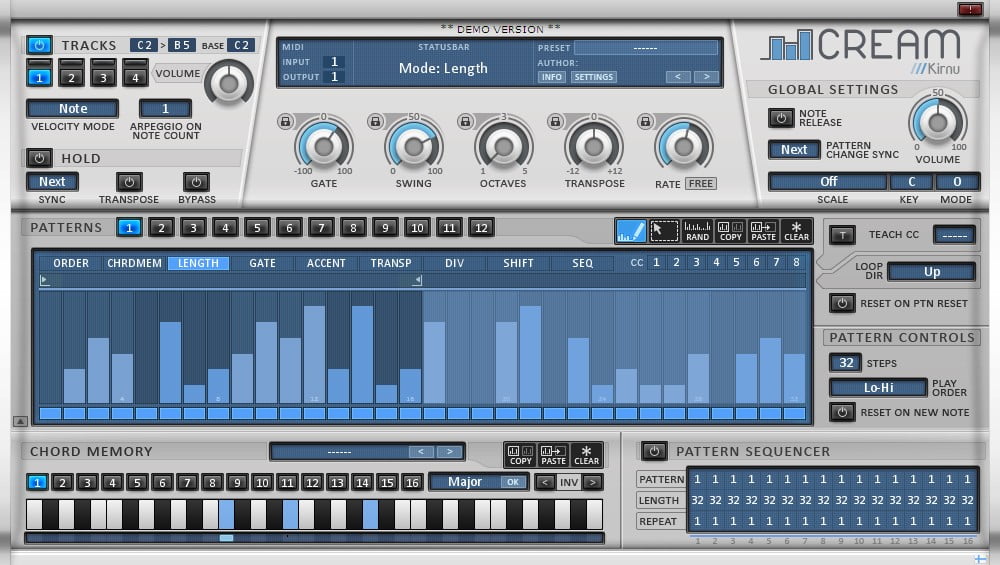1000x565 pixels.
Task: Click the lock icon beside Gate knob
Action: 285,122
